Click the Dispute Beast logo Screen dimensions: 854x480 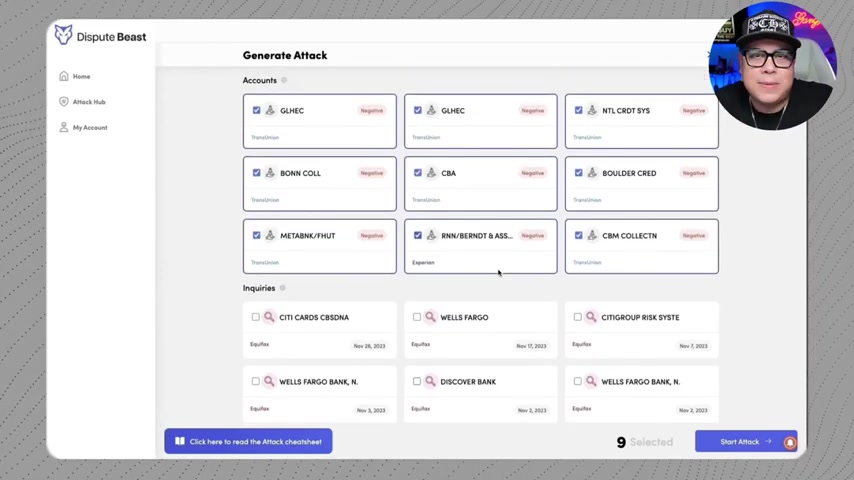coord(100,36)
